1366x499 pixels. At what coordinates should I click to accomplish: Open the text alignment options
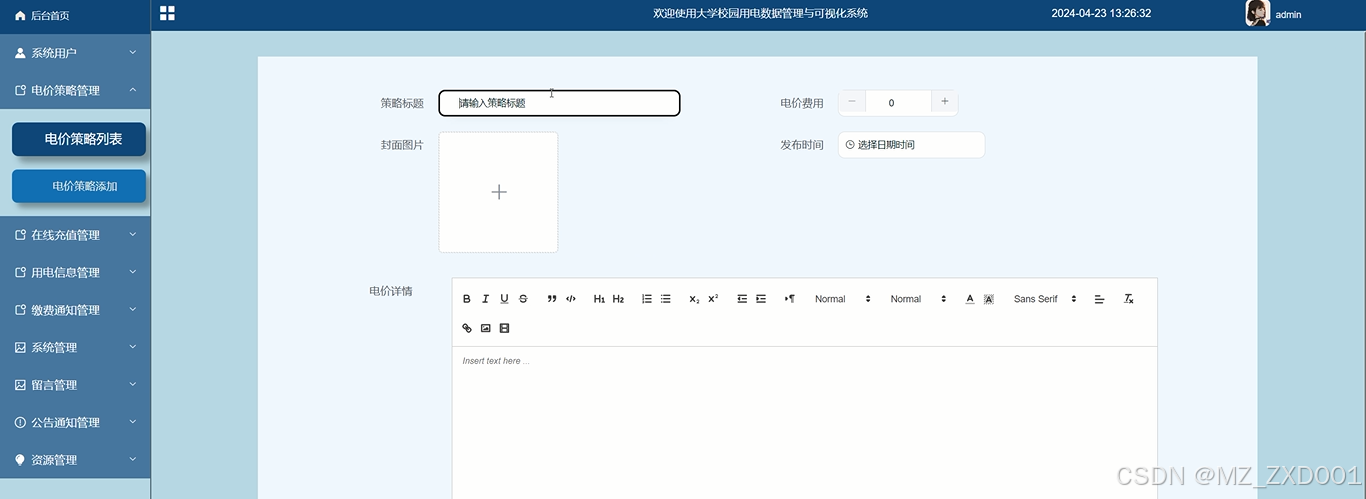click(x=1100, y=299)
